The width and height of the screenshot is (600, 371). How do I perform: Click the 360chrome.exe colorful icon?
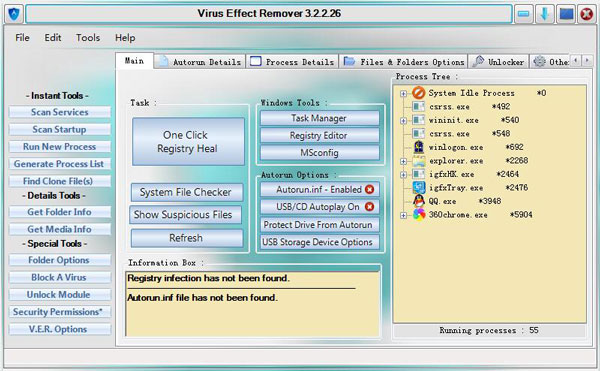[419, 215]
